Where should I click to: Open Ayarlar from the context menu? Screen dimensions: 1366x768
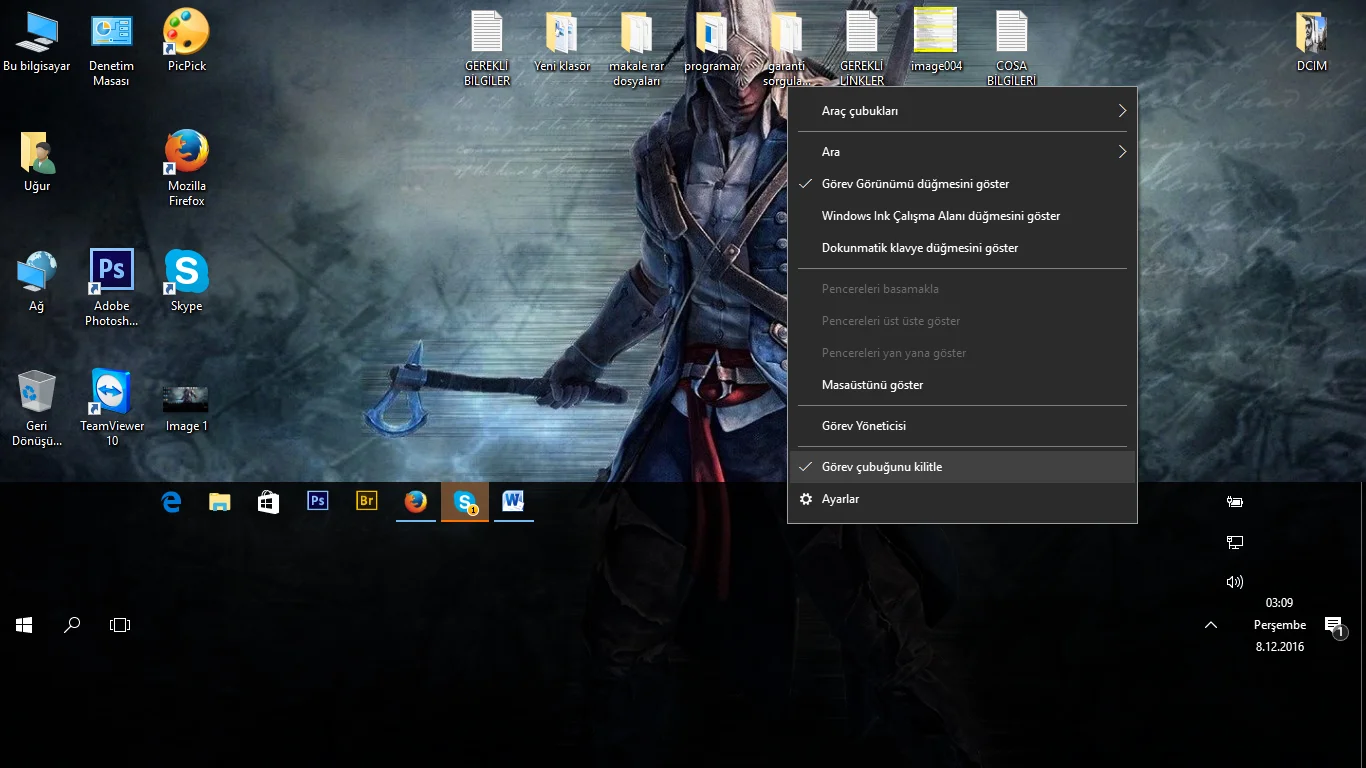[x=840, y=499]
